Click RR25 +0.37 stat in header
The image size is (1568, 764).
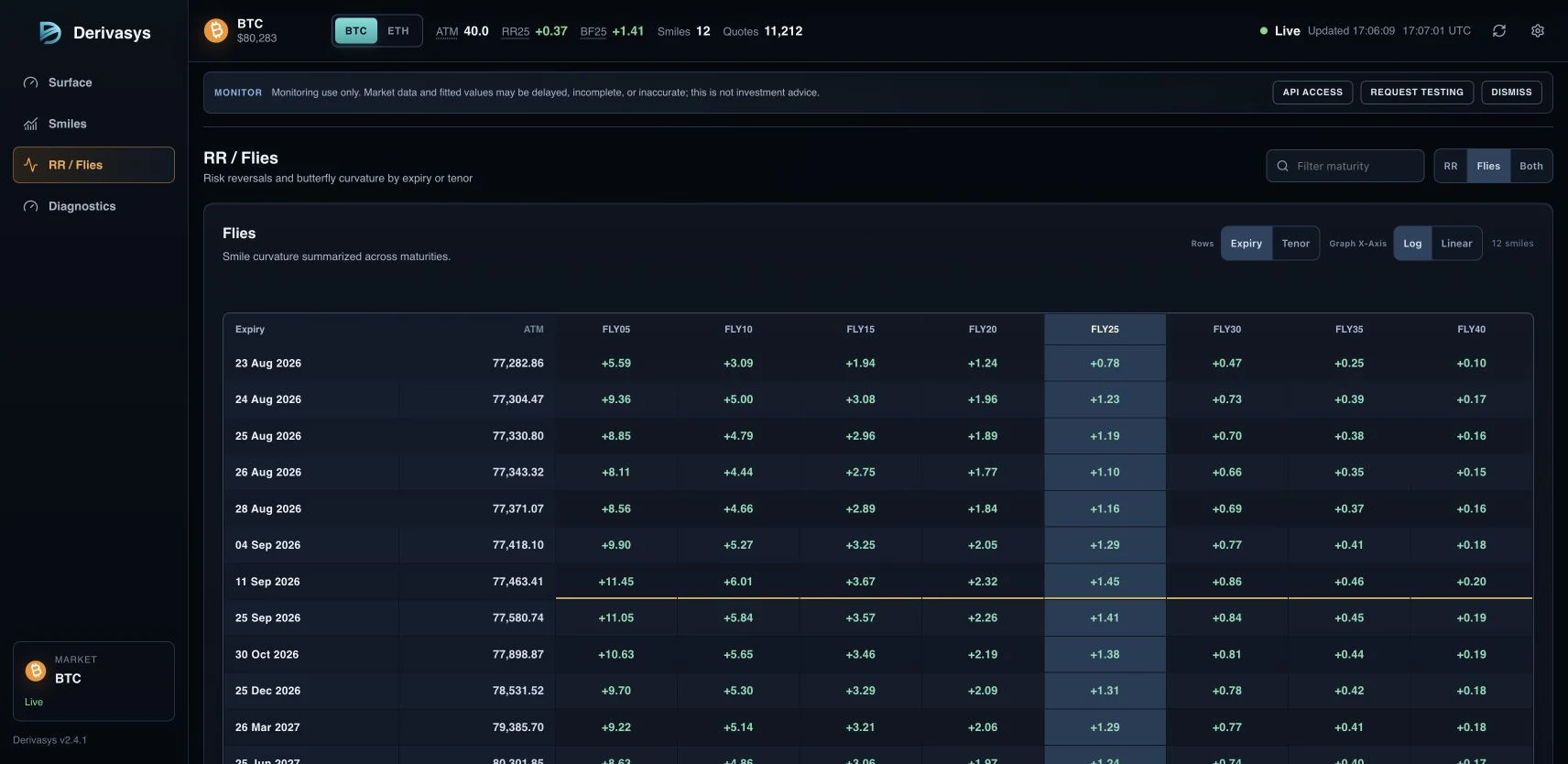coord(535,31)
